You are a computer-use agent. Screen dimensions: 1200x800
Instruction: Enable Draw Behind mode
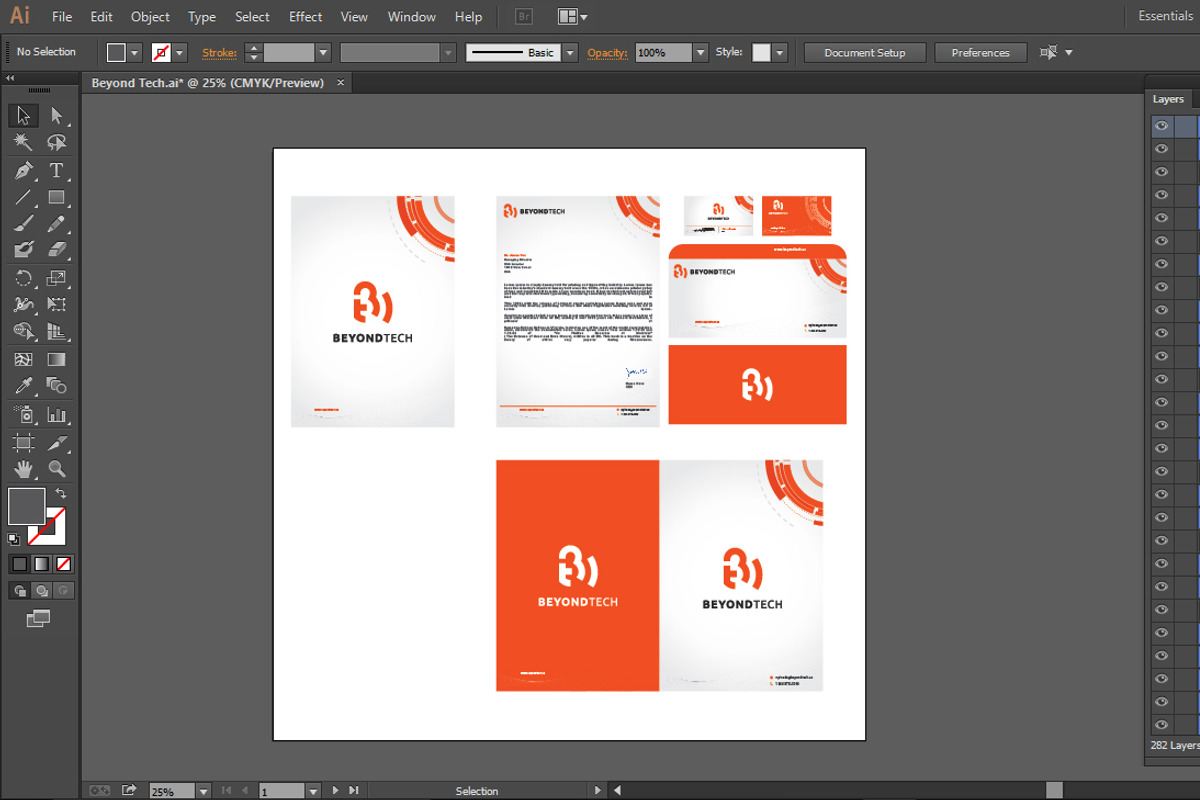point(41,591)
